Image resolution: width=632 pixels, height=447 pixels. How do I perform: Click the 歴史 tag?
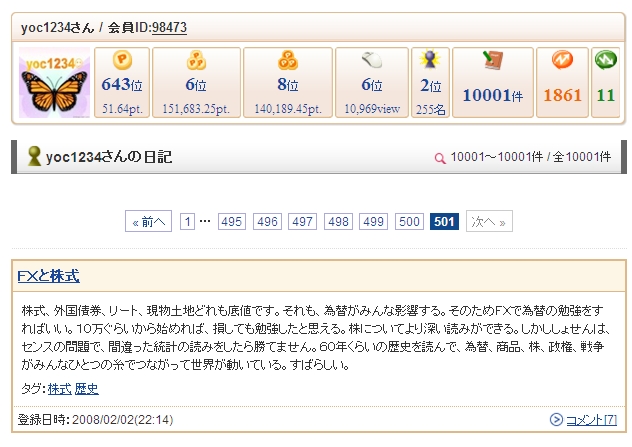pos(87,388)
